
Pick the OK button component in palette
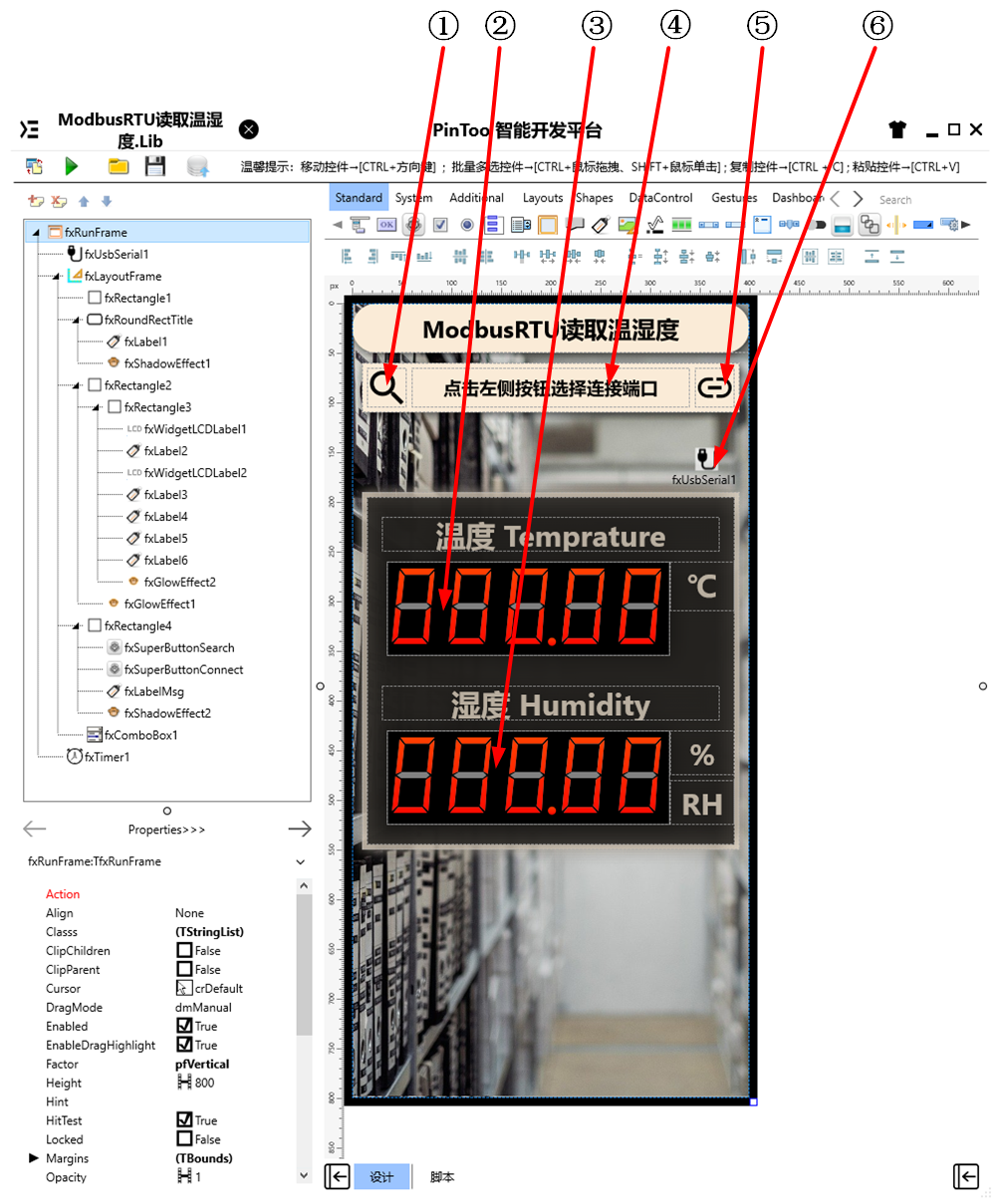[386, 225]
